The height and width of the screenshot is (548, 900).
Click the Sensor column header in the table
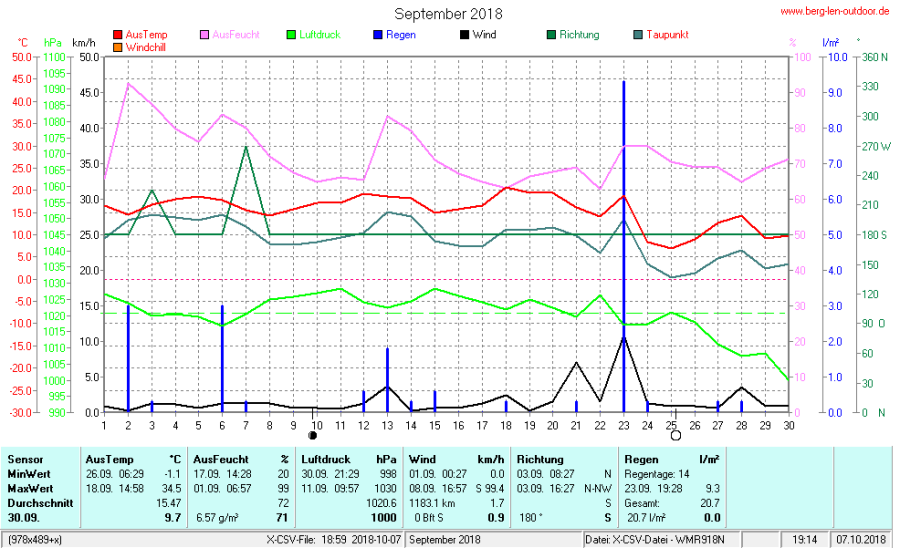coord(24,458)
